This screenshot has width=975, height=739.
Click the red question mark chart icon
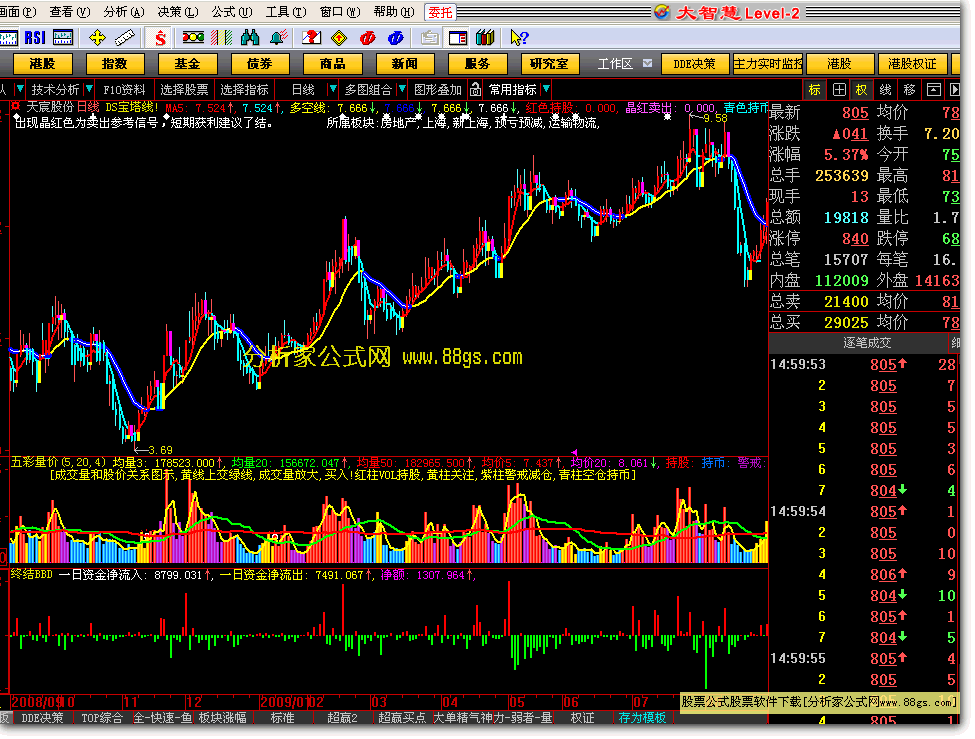pos(311,38)
